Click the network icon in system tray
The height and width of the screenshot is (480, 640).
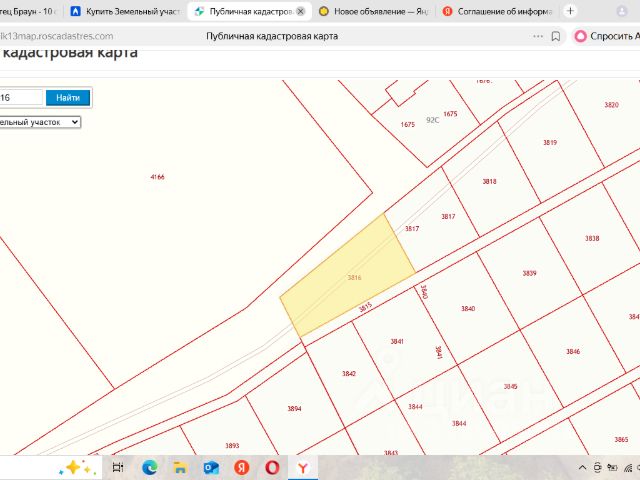click(x=628, y=468)
